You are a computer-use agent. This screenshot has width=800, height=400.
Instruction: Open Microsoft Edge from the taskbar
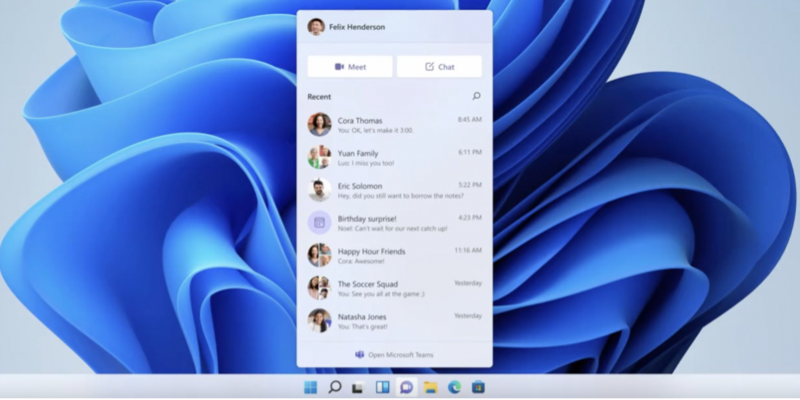click(454, 387)
